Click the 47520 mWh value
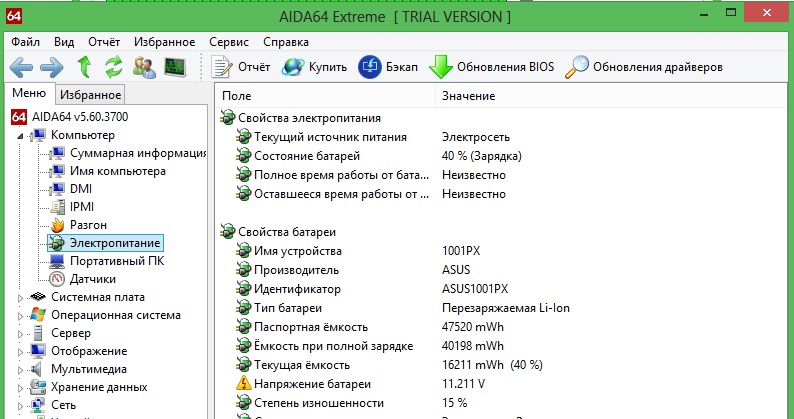This screenshot has height=419, width=794. 473,327
